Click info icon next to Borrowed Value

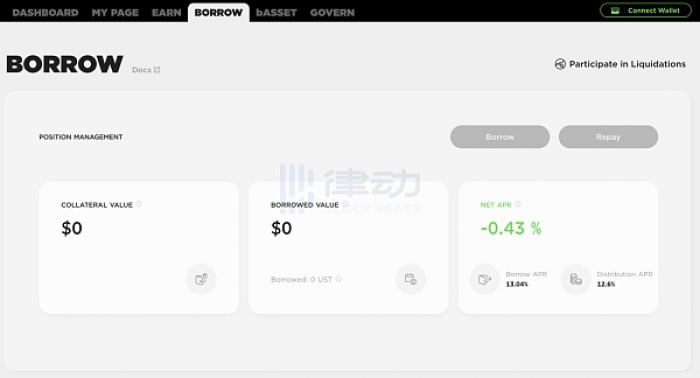tap(345, 204)
